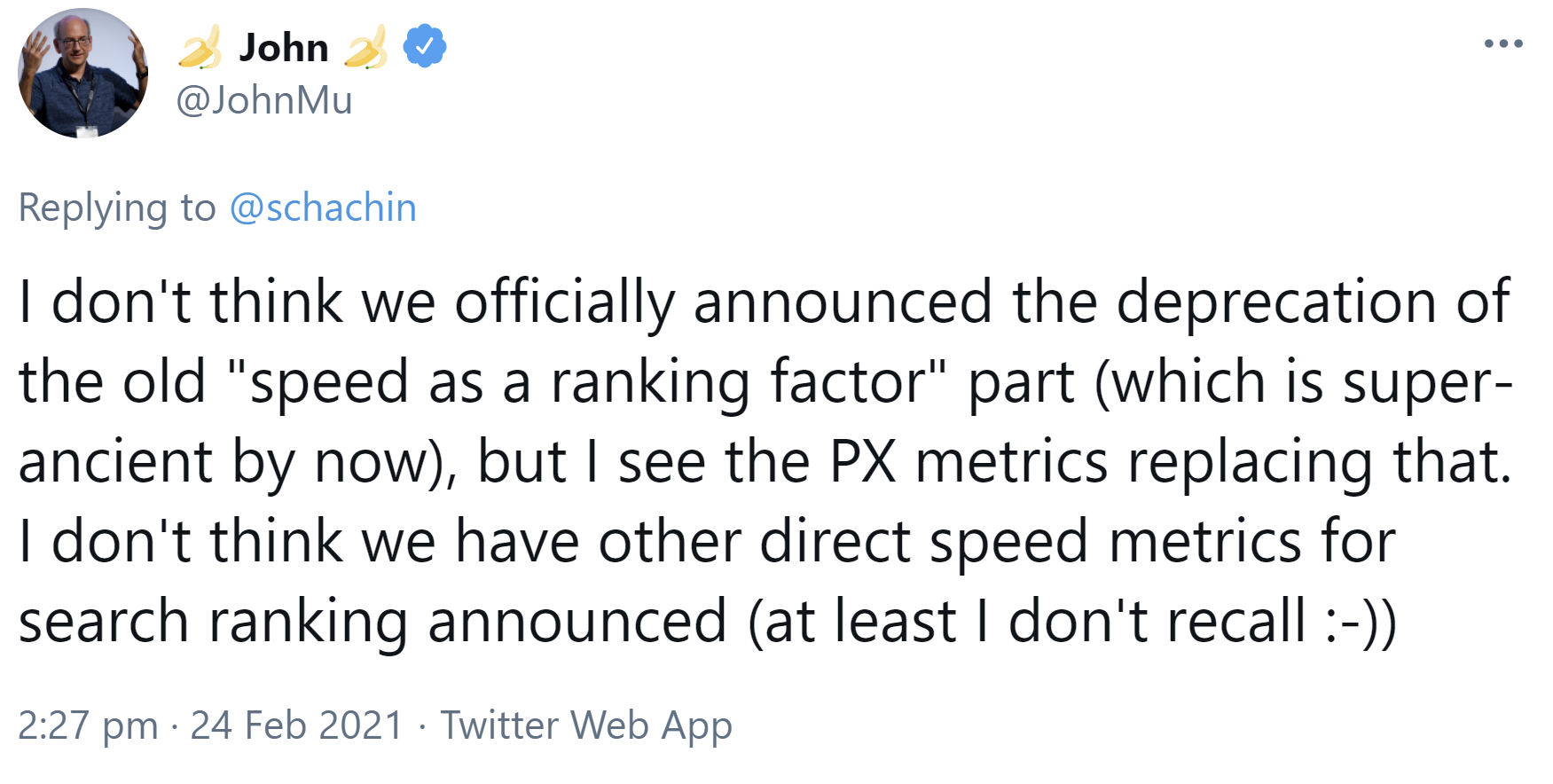The height and width of the screenshot is (784, 1553).
Task: Select John's display name
Action: tap(284, 46)
